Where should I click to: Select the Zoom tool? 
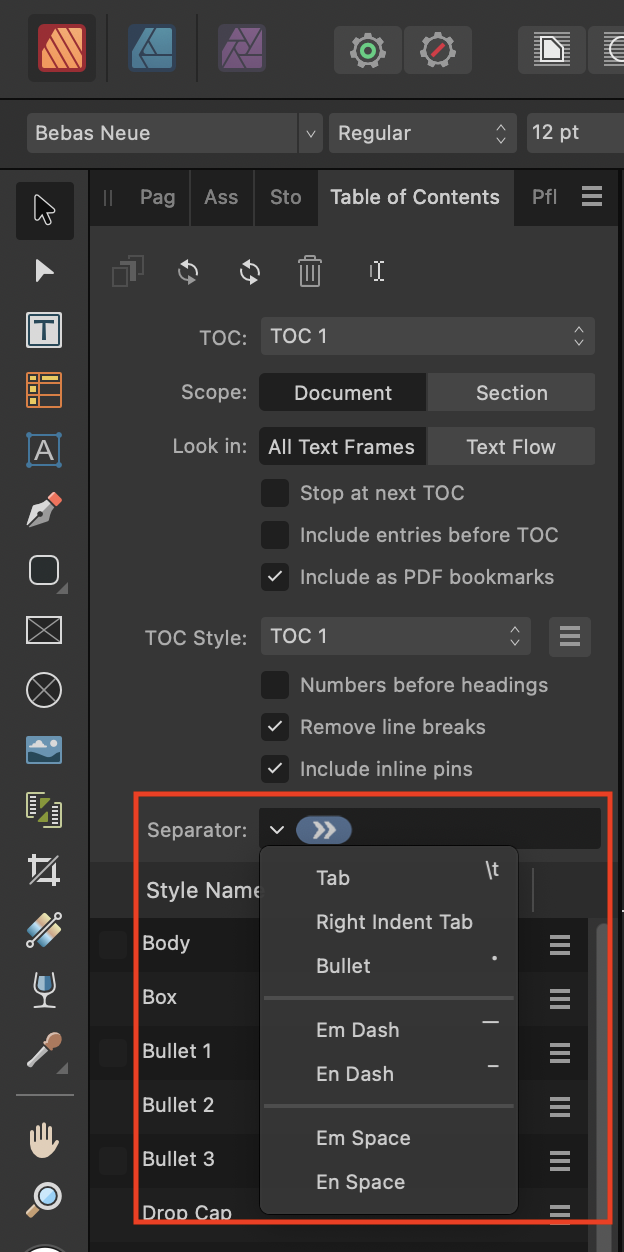click(43, 1197)
